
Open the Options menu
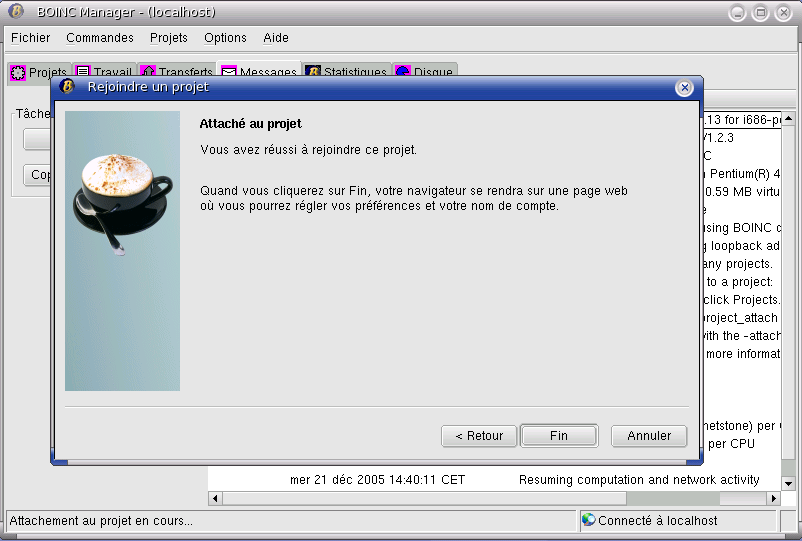click(225, 38)
